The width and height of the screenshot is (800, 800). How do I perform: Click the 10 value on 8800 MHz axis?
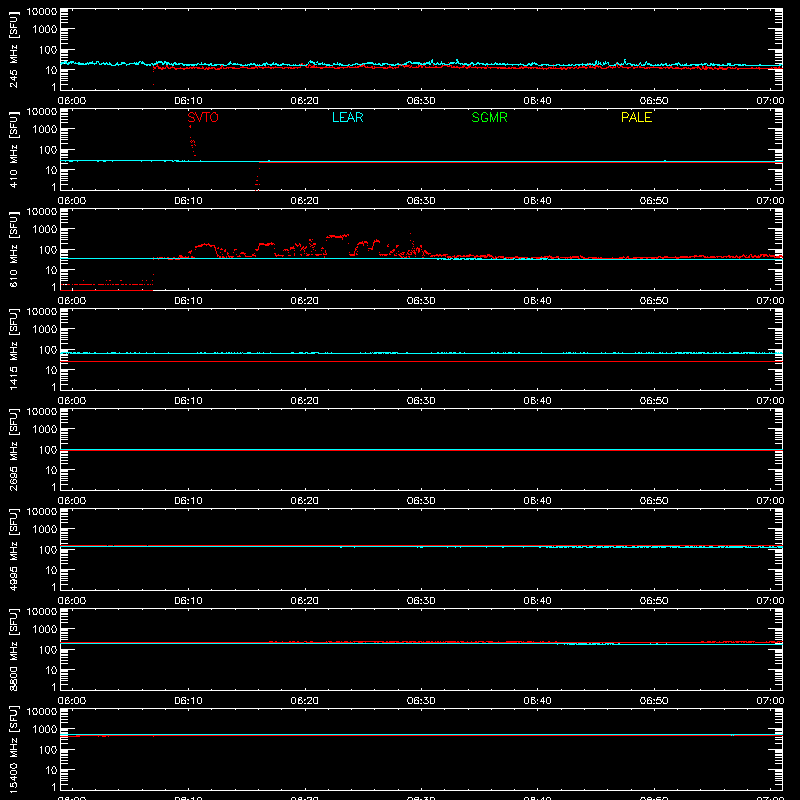51,670
